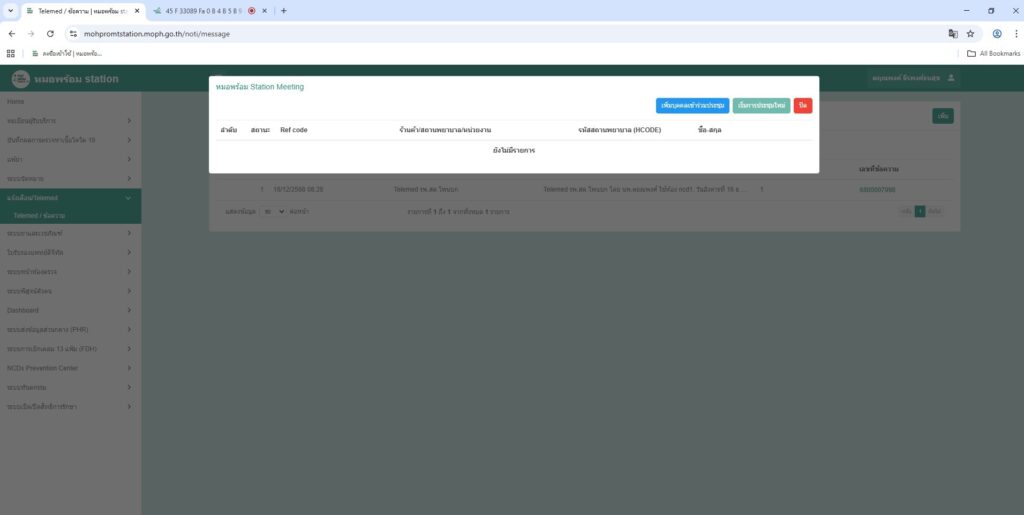Expand the NCDs Prevention Center menu
This screenshot has height=515, width=1024.
[x=129, y=368]
